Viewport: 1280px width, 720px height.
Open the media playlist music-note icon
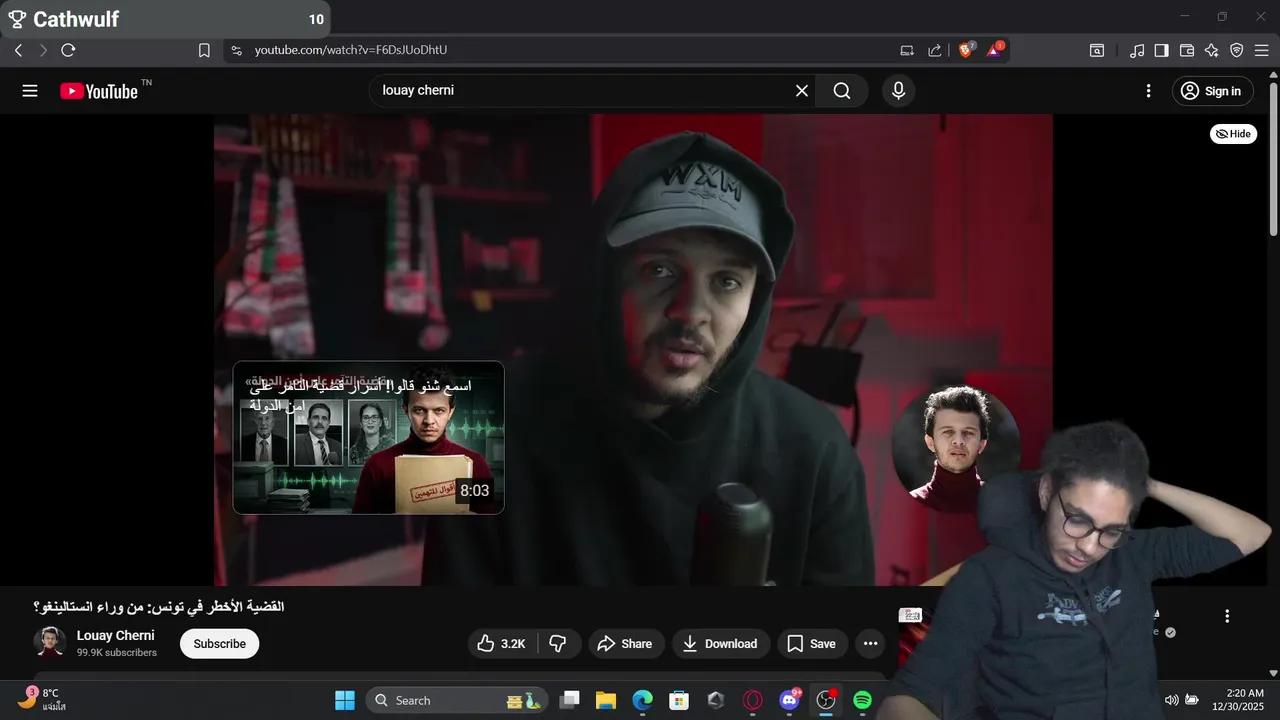[x=1137, y=50]
